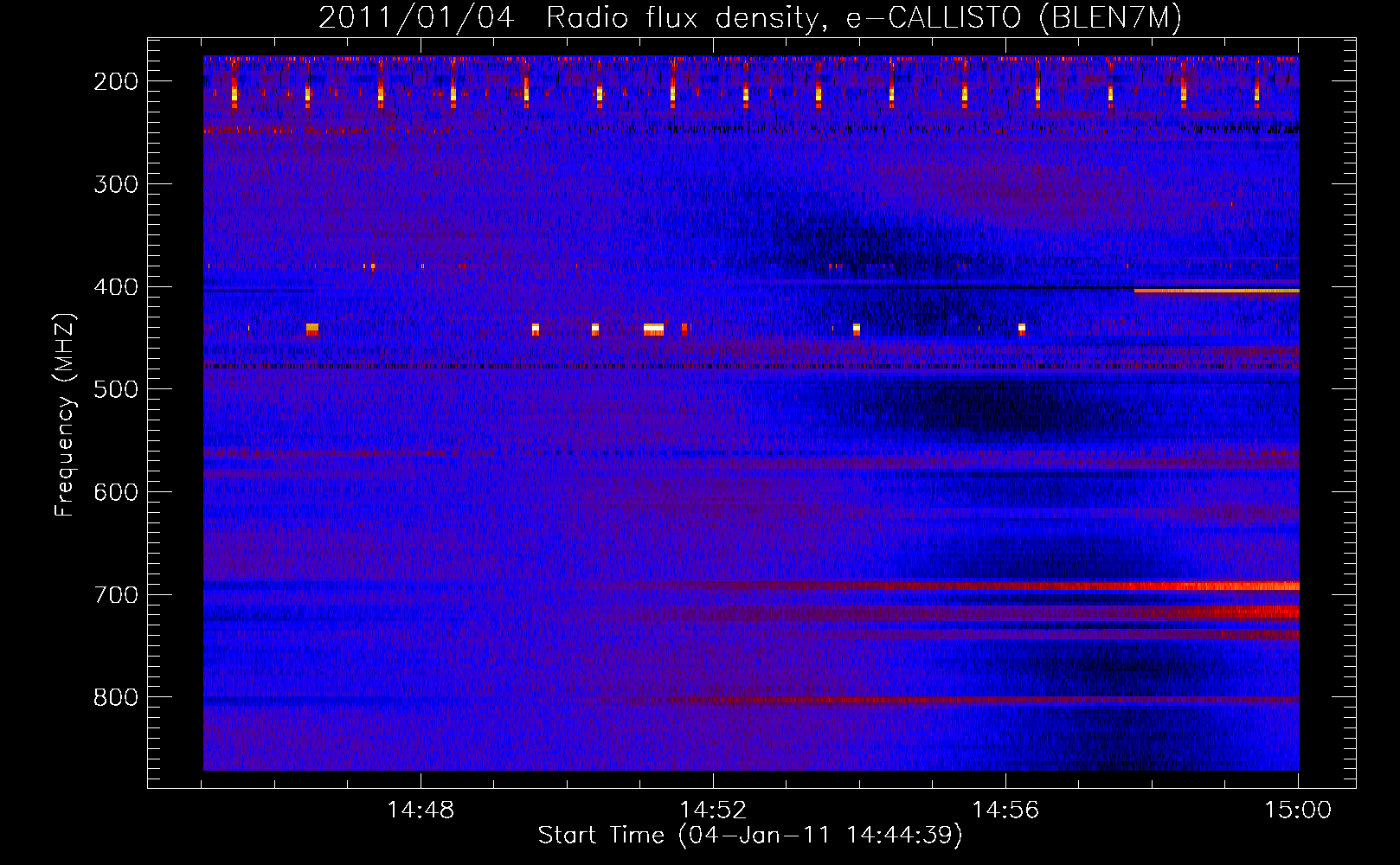Click the 300 frequency tick label

116,184
